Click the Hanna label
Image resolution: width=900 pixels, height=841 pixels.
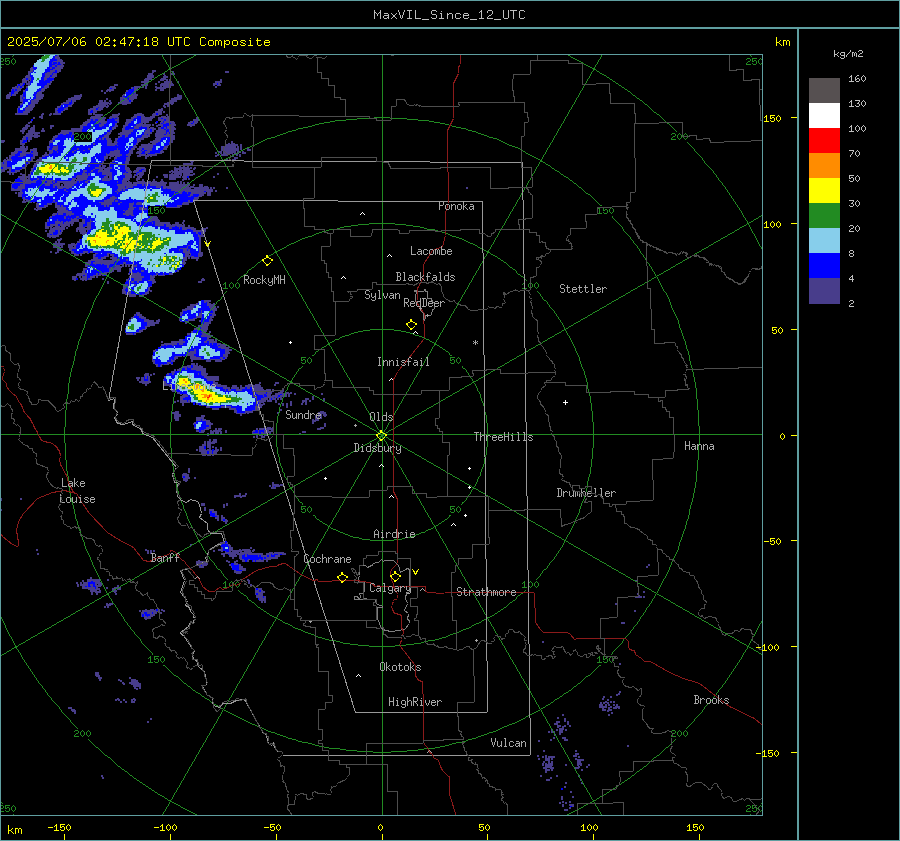699,446
